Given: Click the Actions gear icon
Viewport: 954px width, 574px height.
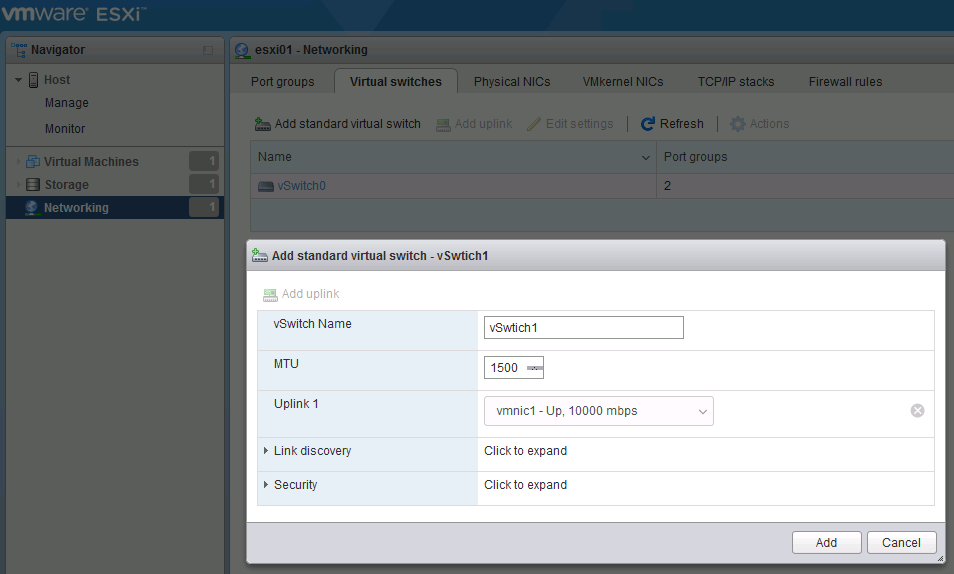Looking at the screenshot, I should pyautogui.click(x=737, y=124).
